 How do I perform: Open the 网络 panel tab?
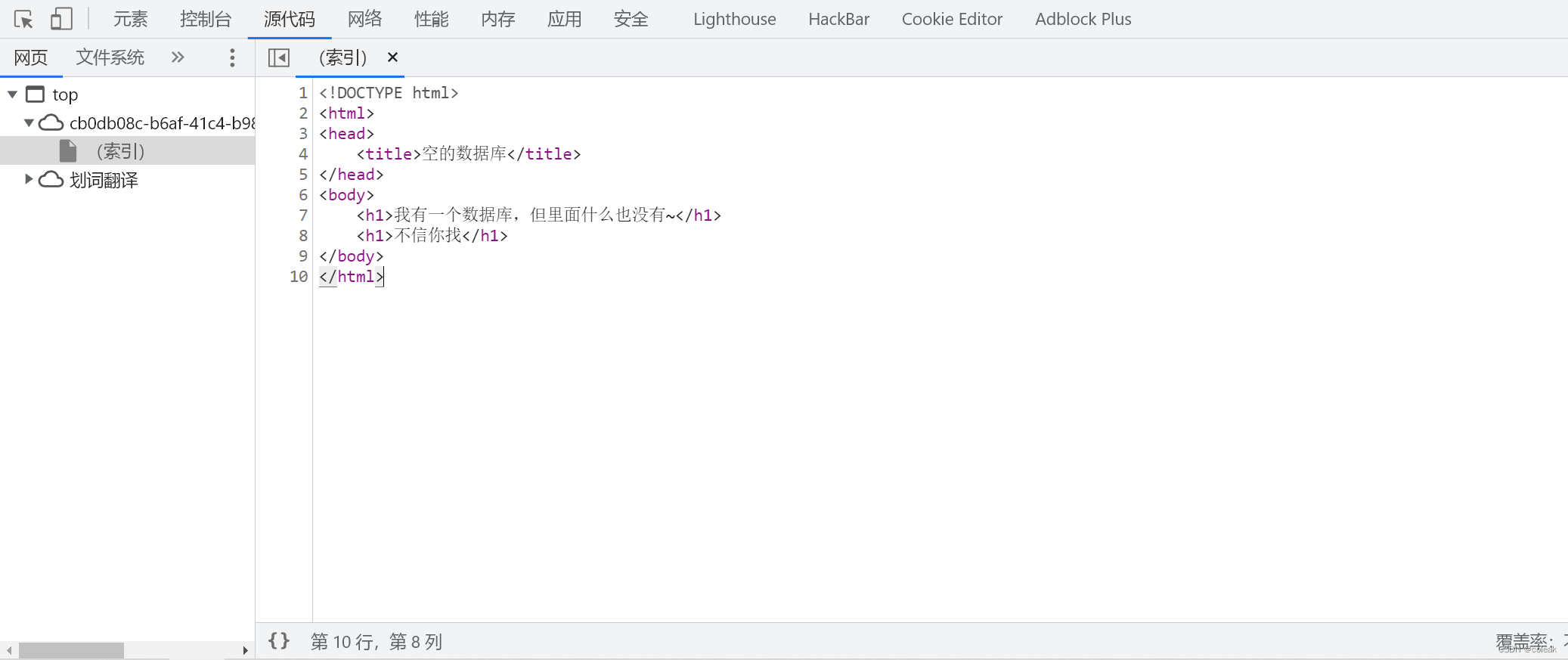tap(364, 19)
